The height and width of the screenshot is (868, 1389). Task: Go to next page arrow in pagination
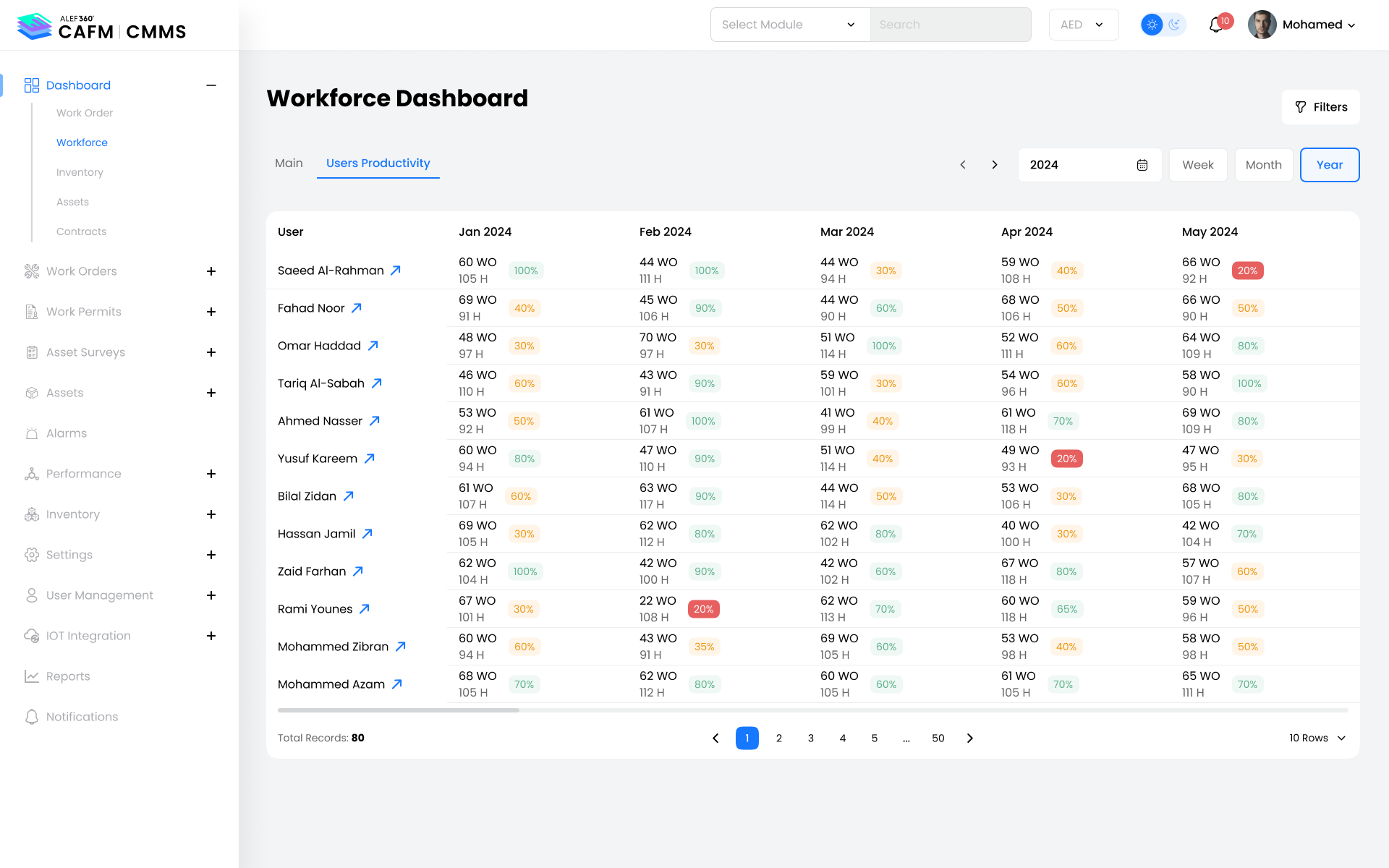click(970, 738)
